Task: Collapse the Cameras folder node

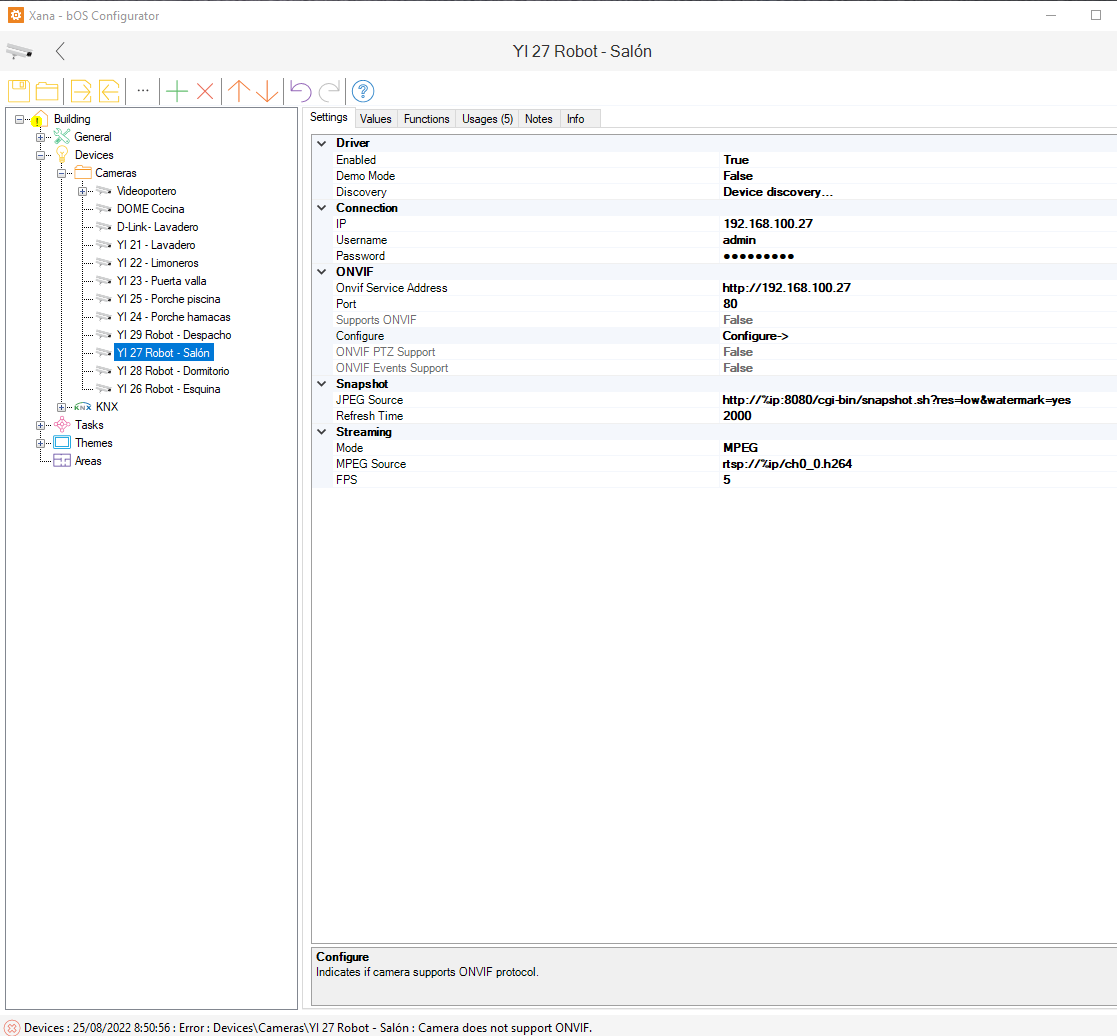Action: coord(61,173)
